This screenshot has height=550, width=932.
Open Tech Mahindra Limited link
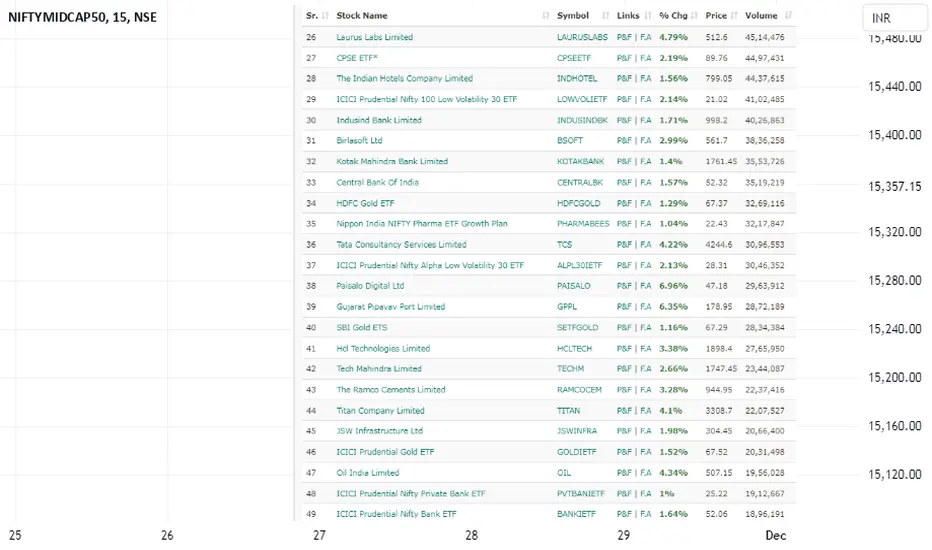379,369
